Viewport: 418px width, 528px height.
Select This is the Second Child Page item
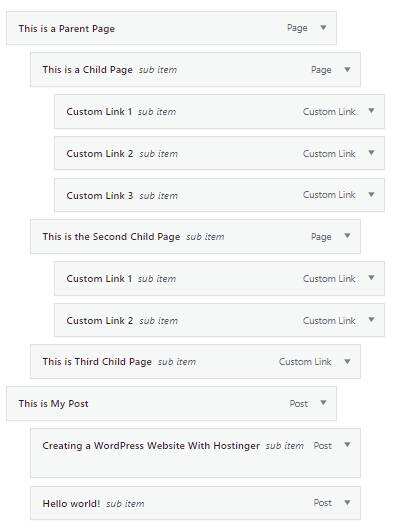tap(195, 236)
